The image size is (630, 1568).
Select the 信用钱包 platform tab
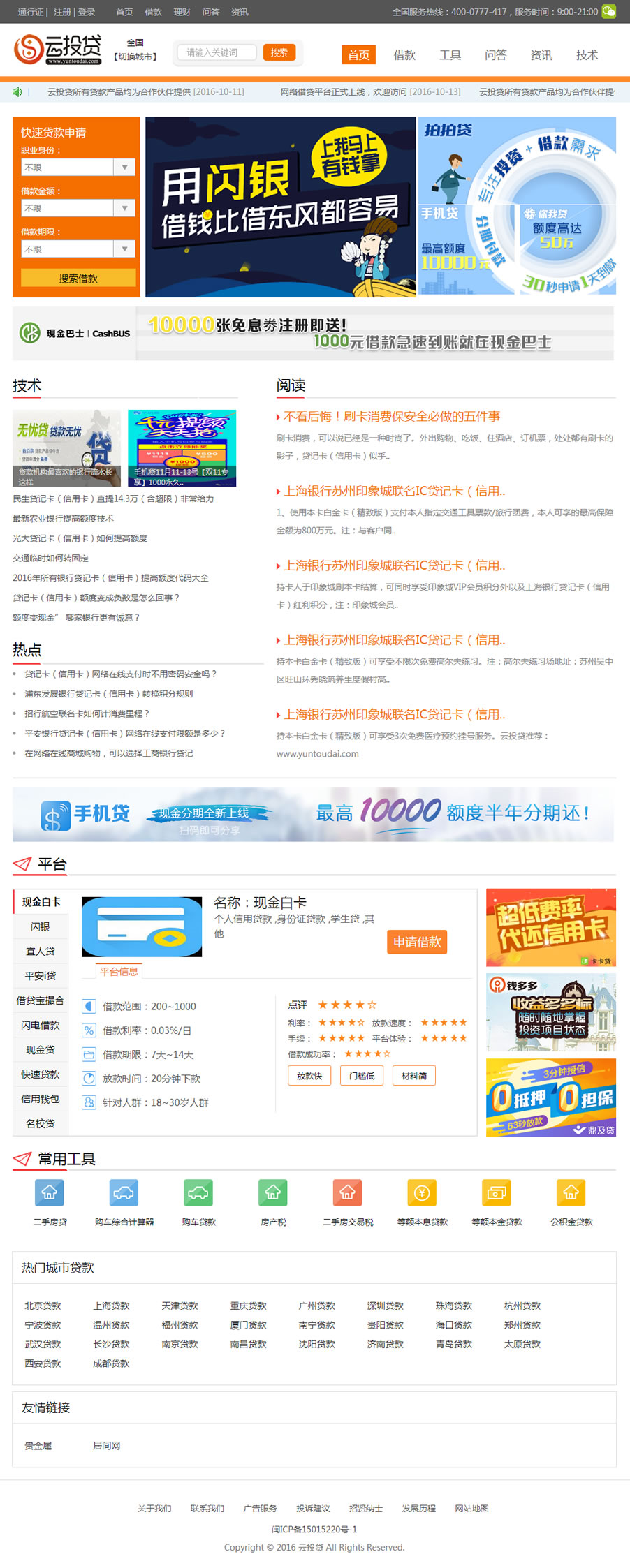point(41,1099)
